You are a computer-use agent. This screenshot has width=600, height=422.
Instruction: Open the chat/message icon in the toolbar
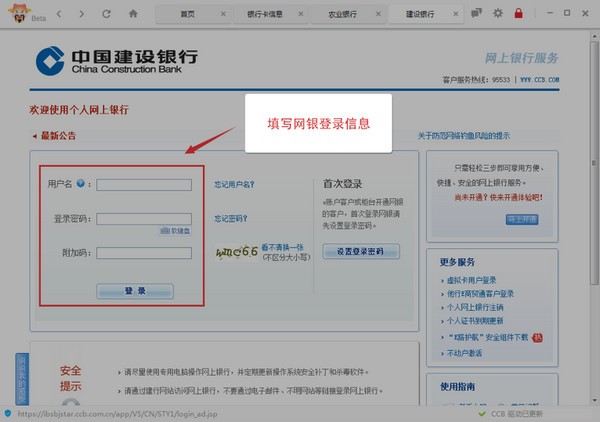(476, 13)
